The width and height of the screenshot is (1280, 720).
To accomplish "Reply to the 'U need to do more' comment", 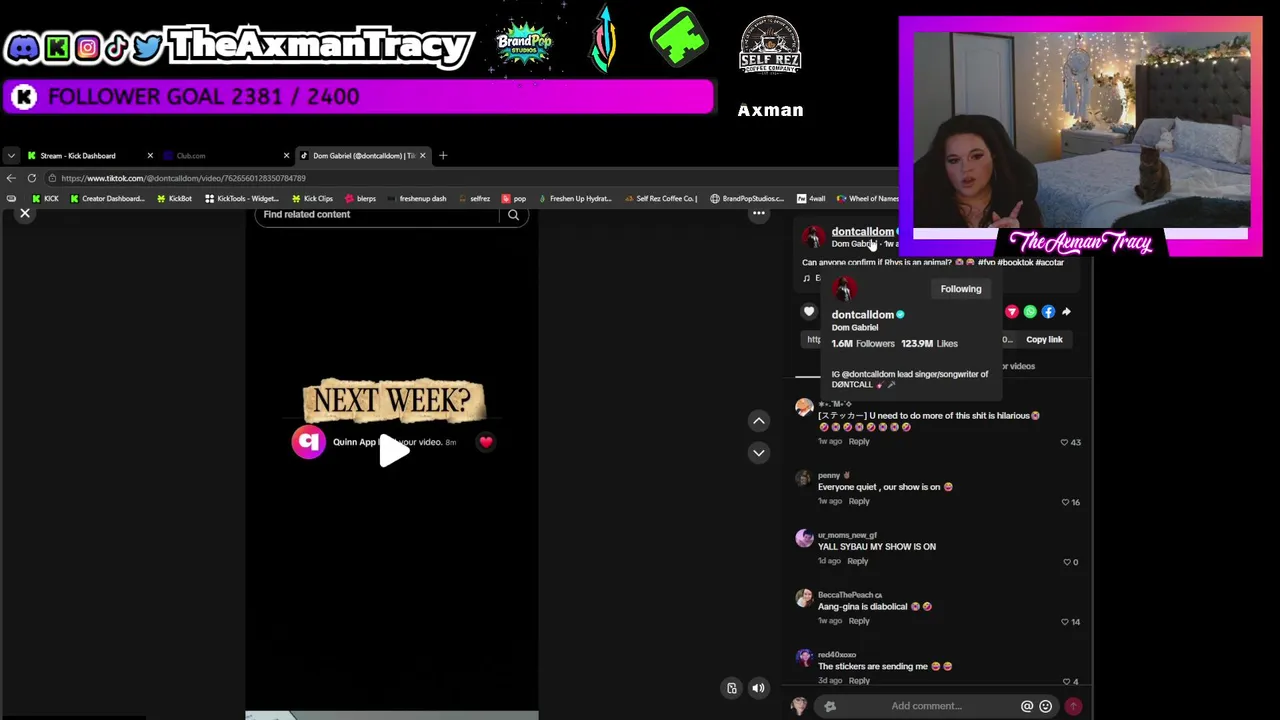I will (x=859, y=442).
